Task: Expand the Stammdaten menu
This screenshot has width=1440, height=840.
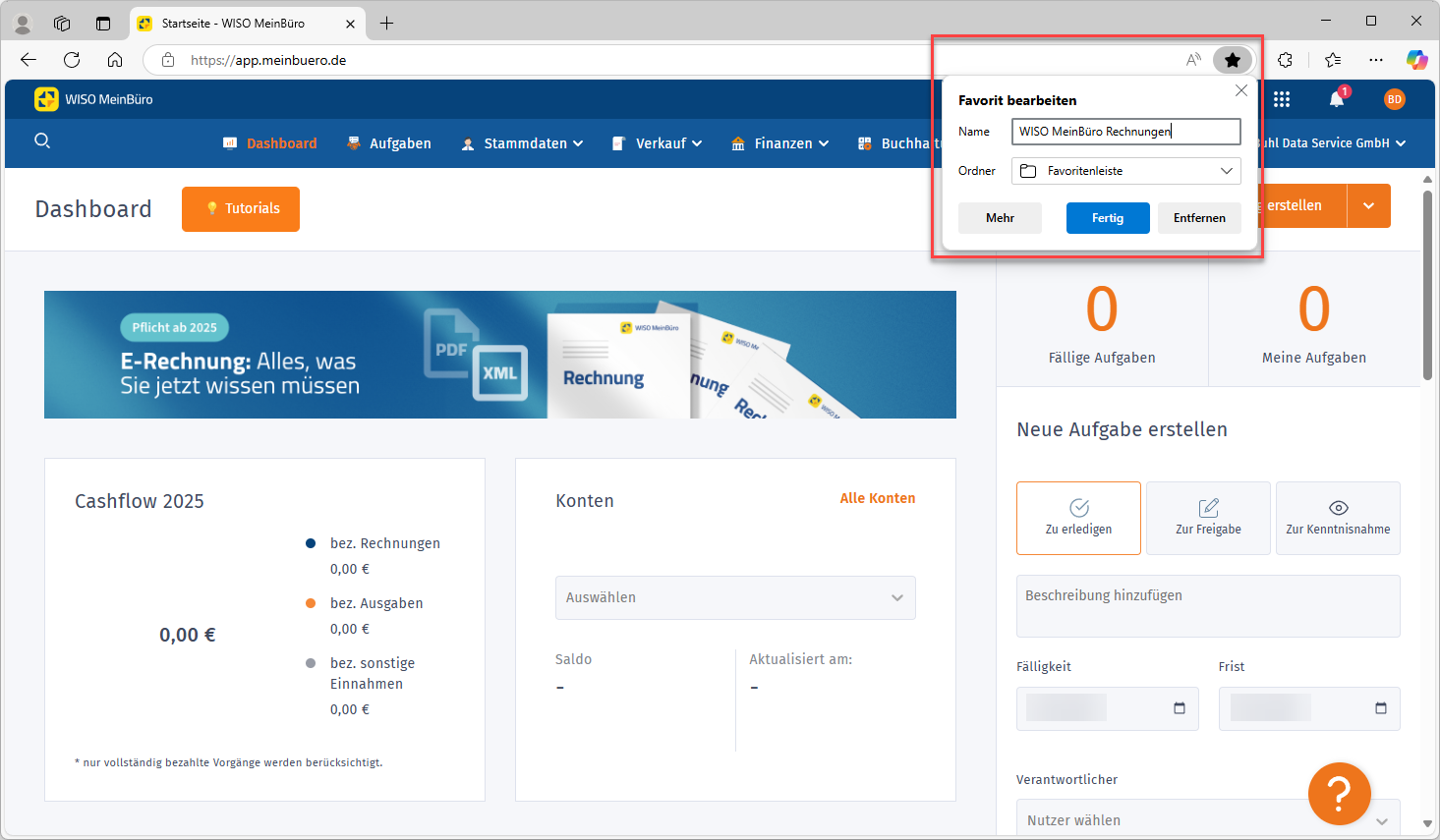Action: pos(523,143)
